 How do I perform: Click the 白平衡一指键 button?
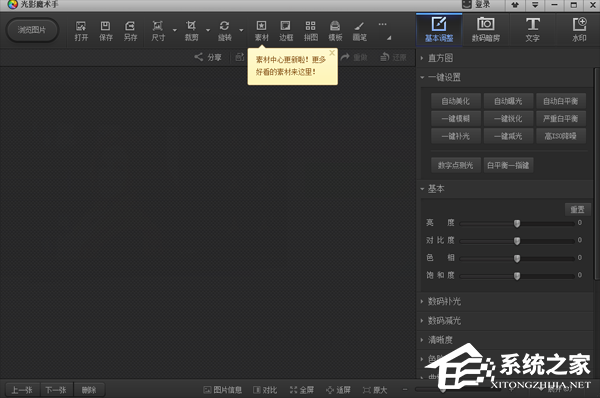[x=508, y=165]
